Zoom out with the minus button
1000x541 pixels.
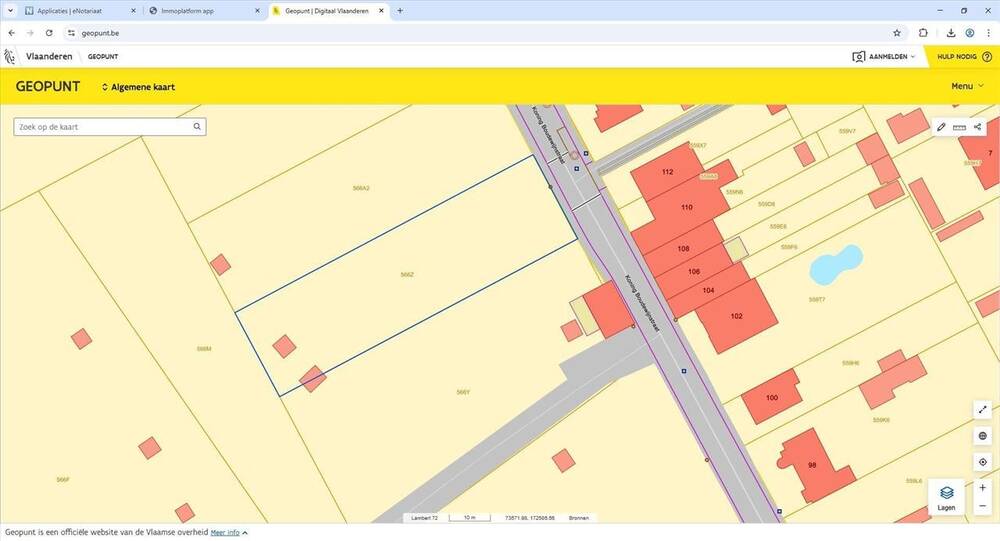(x=982, y=506)
